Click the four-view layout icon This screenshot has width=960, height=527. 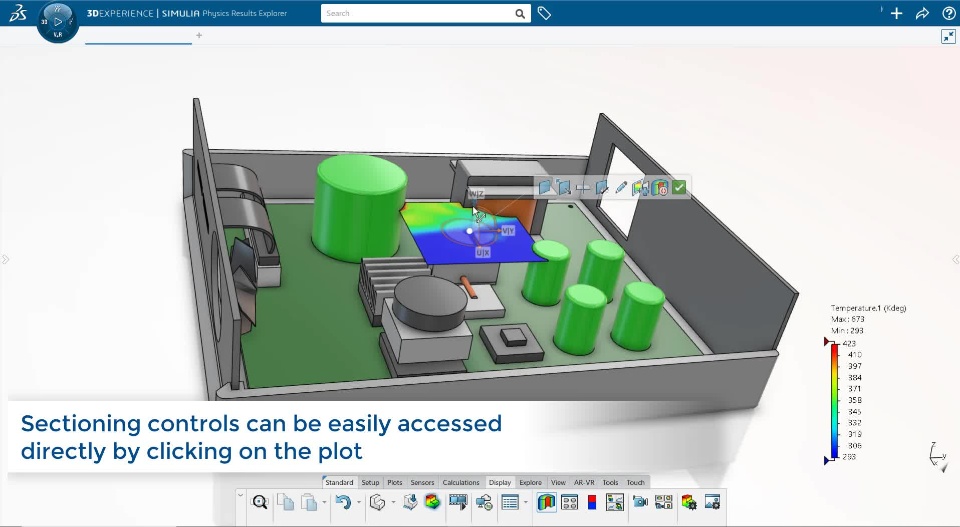(569, 503)
